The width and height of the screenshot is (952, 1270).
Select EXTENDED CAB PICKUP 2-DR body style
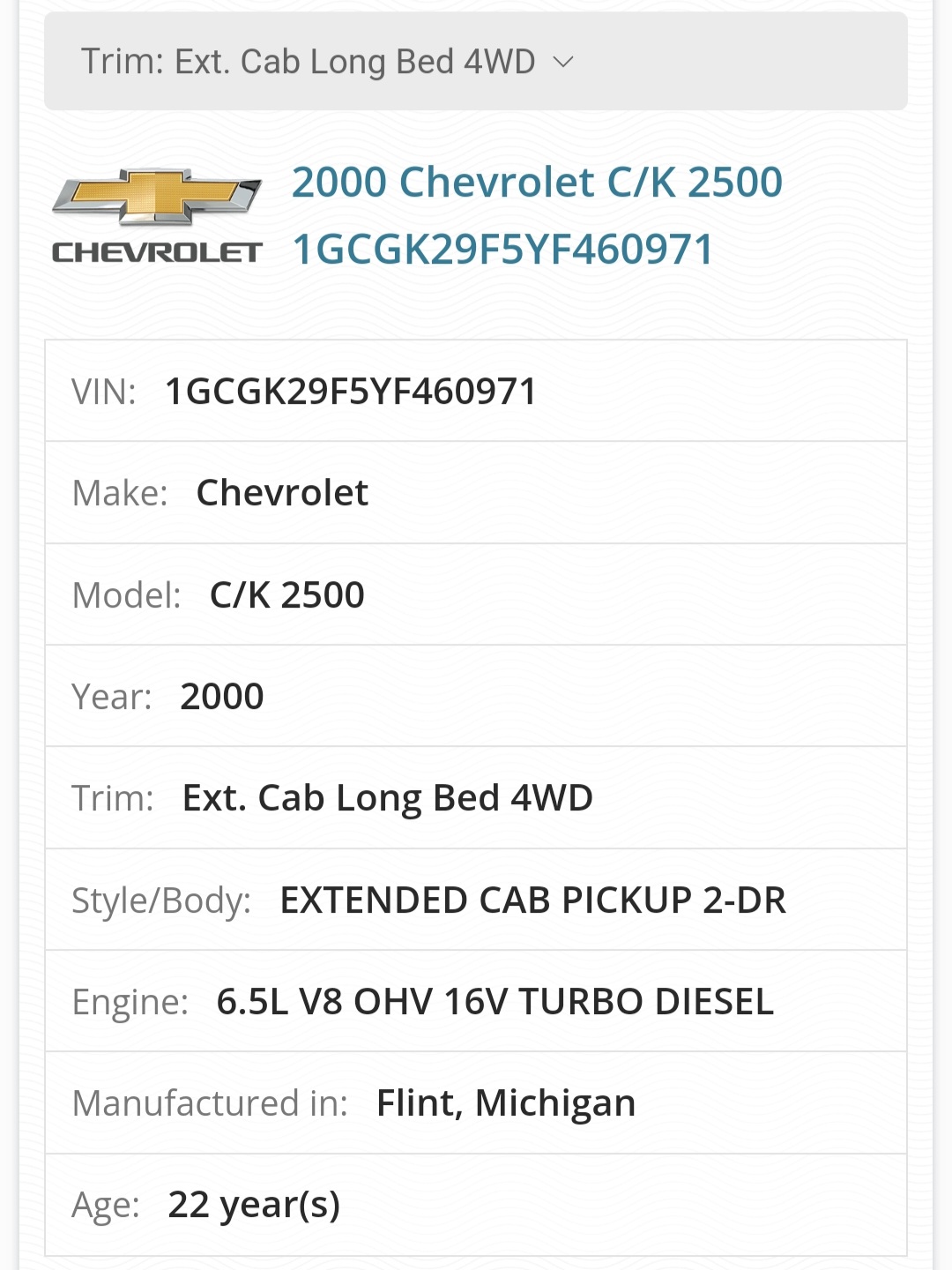tap(532, 900)
